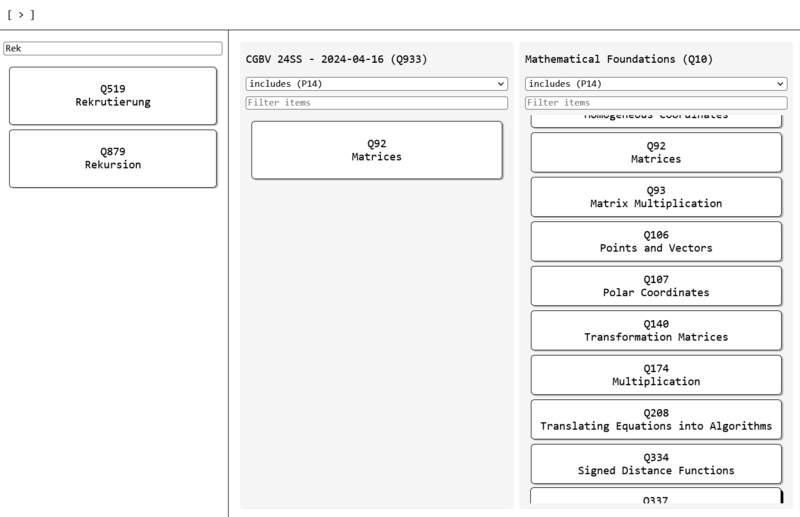Select Q92 Matrices in Mathematical Foundations column
The width and height of the screenshot is (800, 517).
(x=656, y=152)
